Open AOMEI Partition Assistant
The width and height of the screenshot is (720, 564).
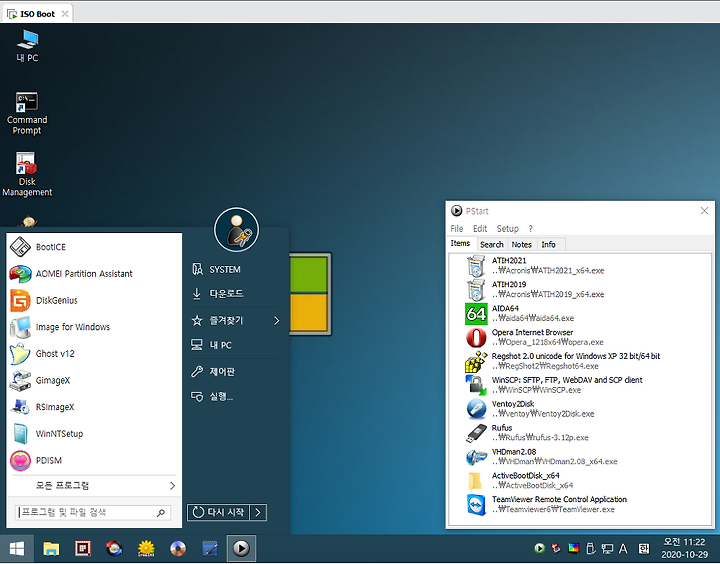click(x=94, y=274)
